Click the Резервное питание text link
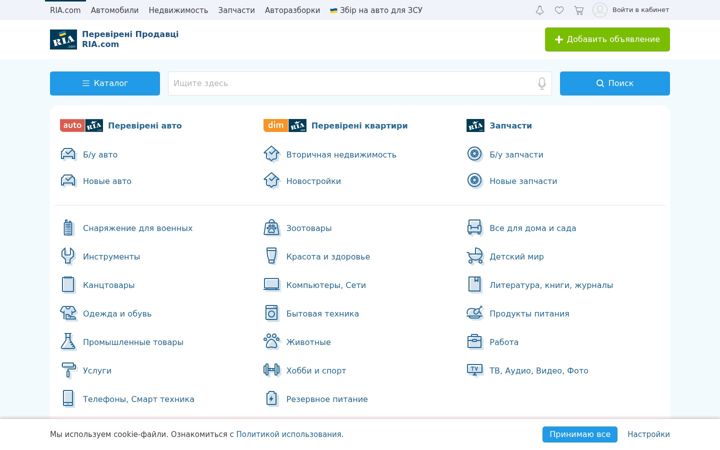Viewport: 720px width, 450px height. point(326,399)
